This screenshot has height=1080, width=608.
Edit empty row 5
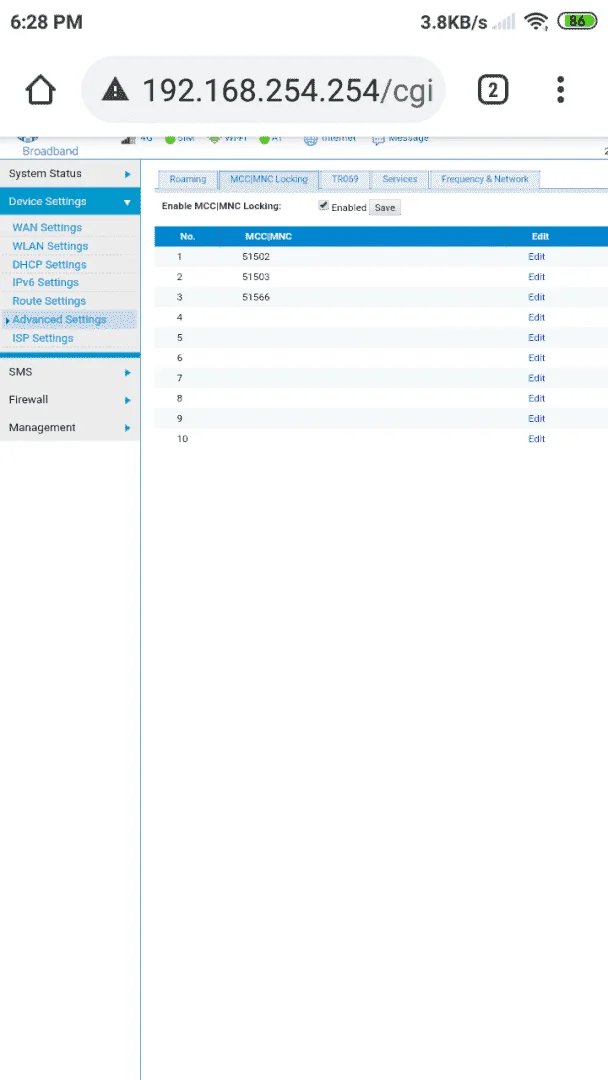[x=536, y=338]
